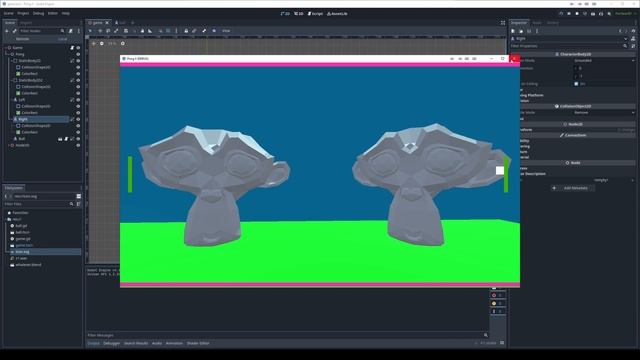The image size is (640, 360).
Task: Toggle visibility of the Ball node
Action: coord(78,139)
